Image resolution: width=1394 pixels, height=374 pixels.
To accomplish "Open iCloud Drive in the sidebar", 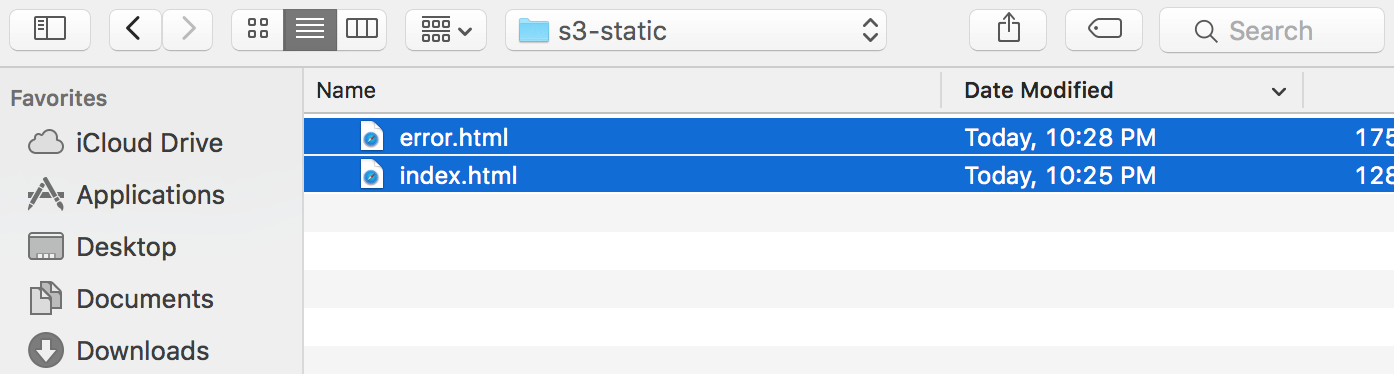I will tap(125, 143).
